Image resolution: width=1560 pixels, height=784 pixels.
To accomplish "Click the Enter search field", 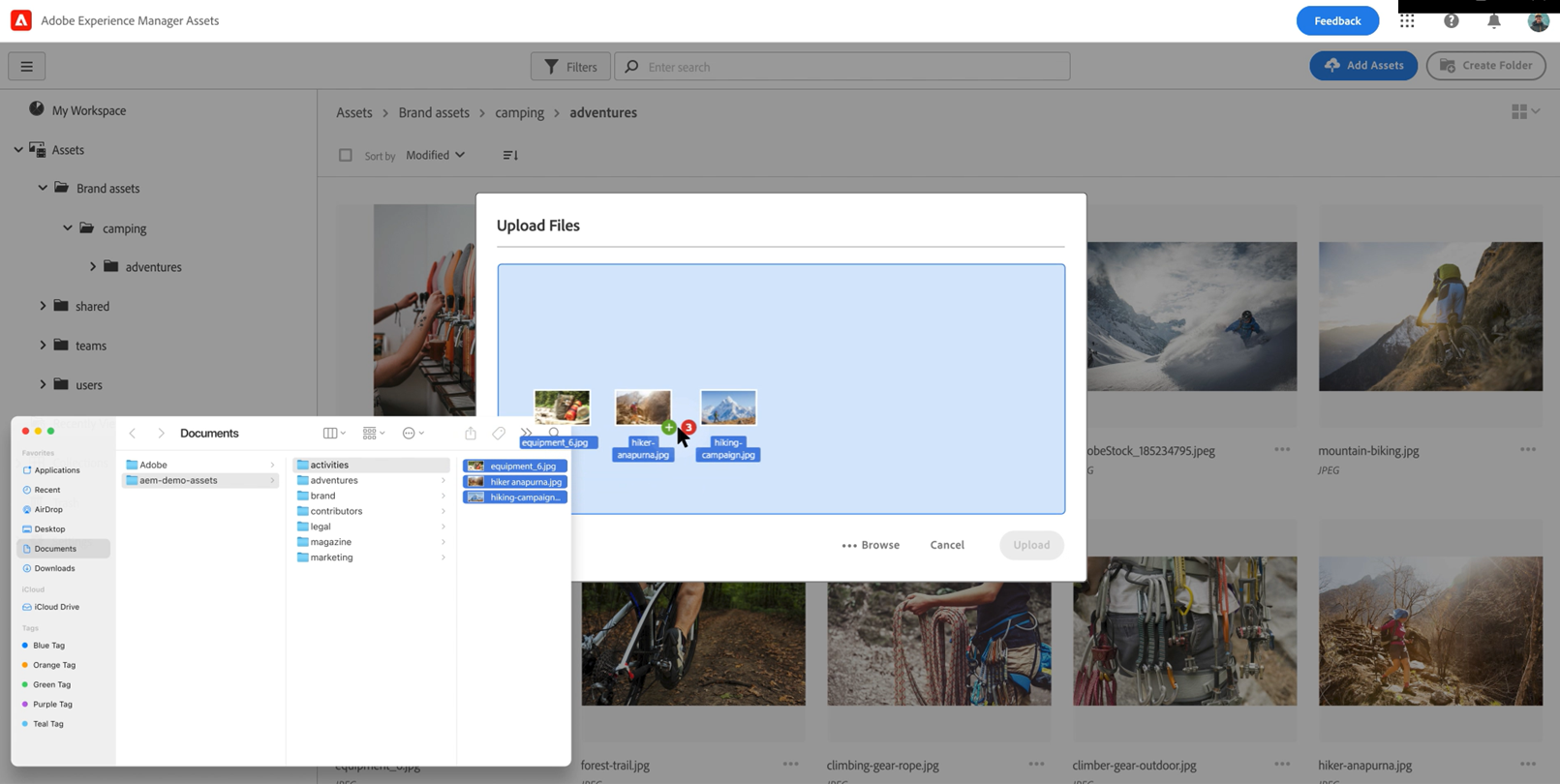I will coord(841,67).
